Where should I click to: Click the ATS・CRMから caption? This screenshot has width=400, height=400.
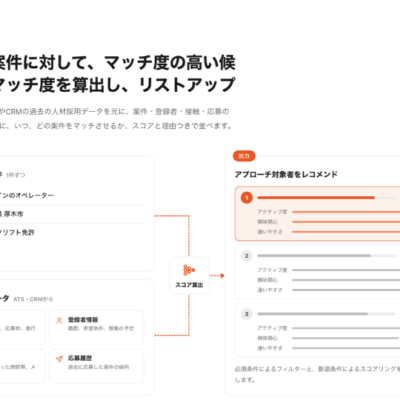[33, 299]
